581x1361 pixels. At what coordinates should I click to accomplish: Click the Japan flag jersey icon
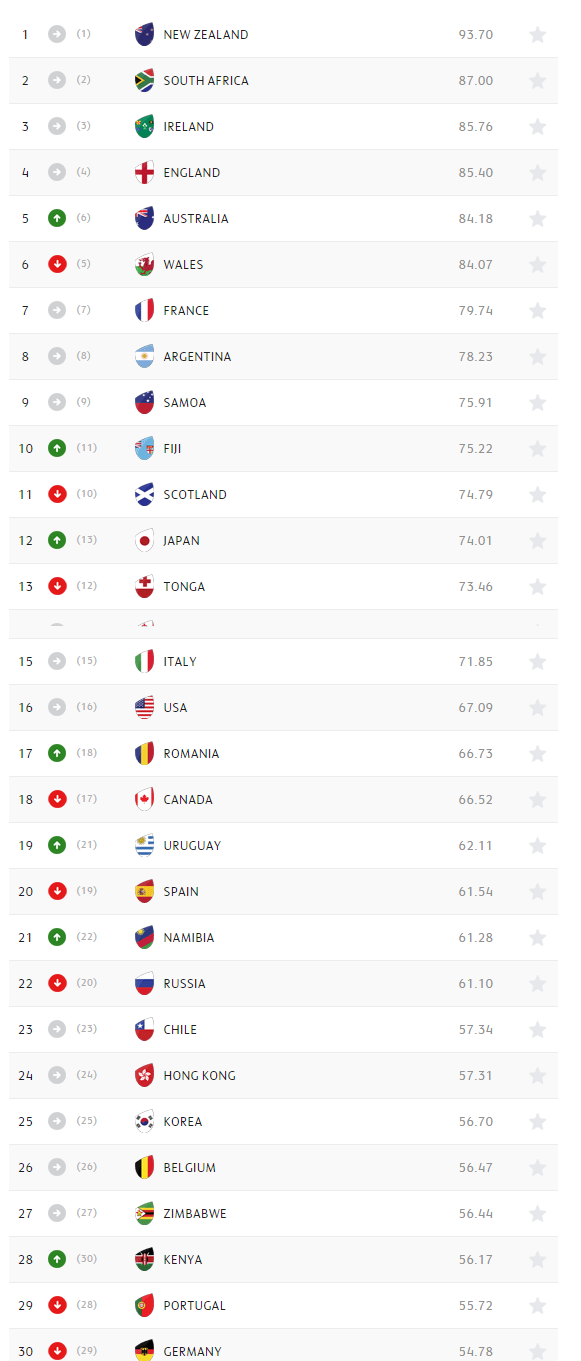tap(145, 541)
